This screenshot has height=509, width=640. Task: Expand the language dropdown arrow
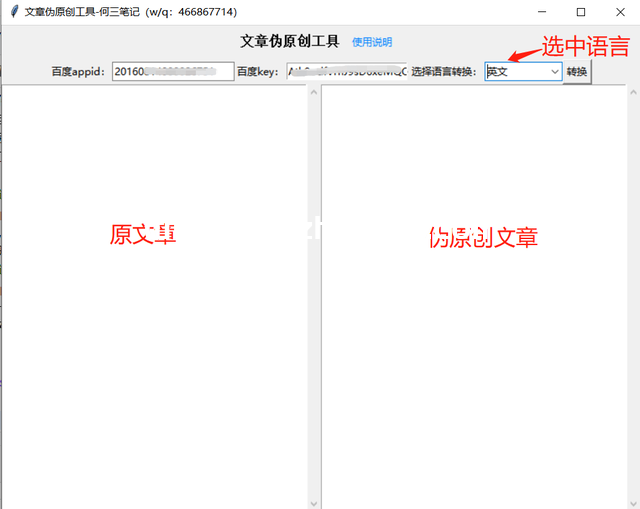pyautogui.click(x=554, y=72)
